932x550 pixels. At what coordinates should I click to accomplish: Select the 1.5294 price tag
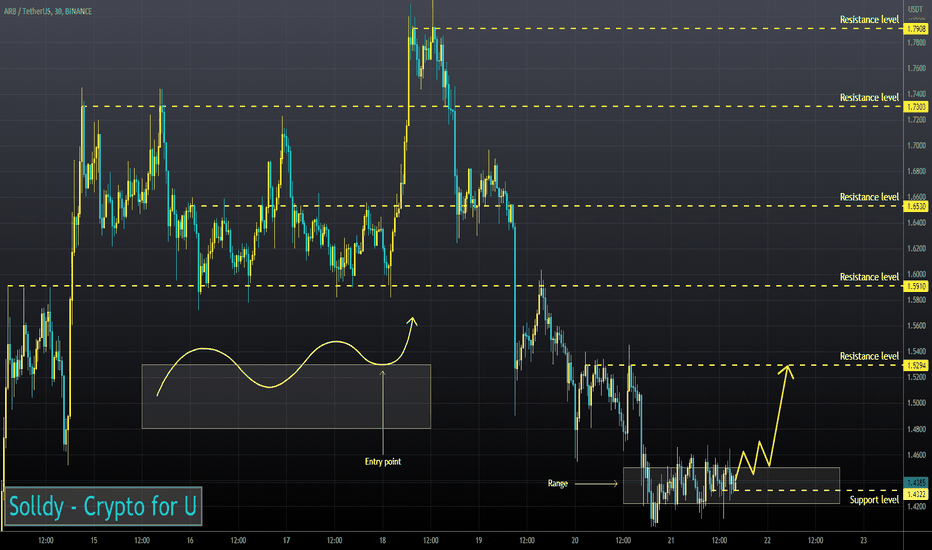click(916, 365)
